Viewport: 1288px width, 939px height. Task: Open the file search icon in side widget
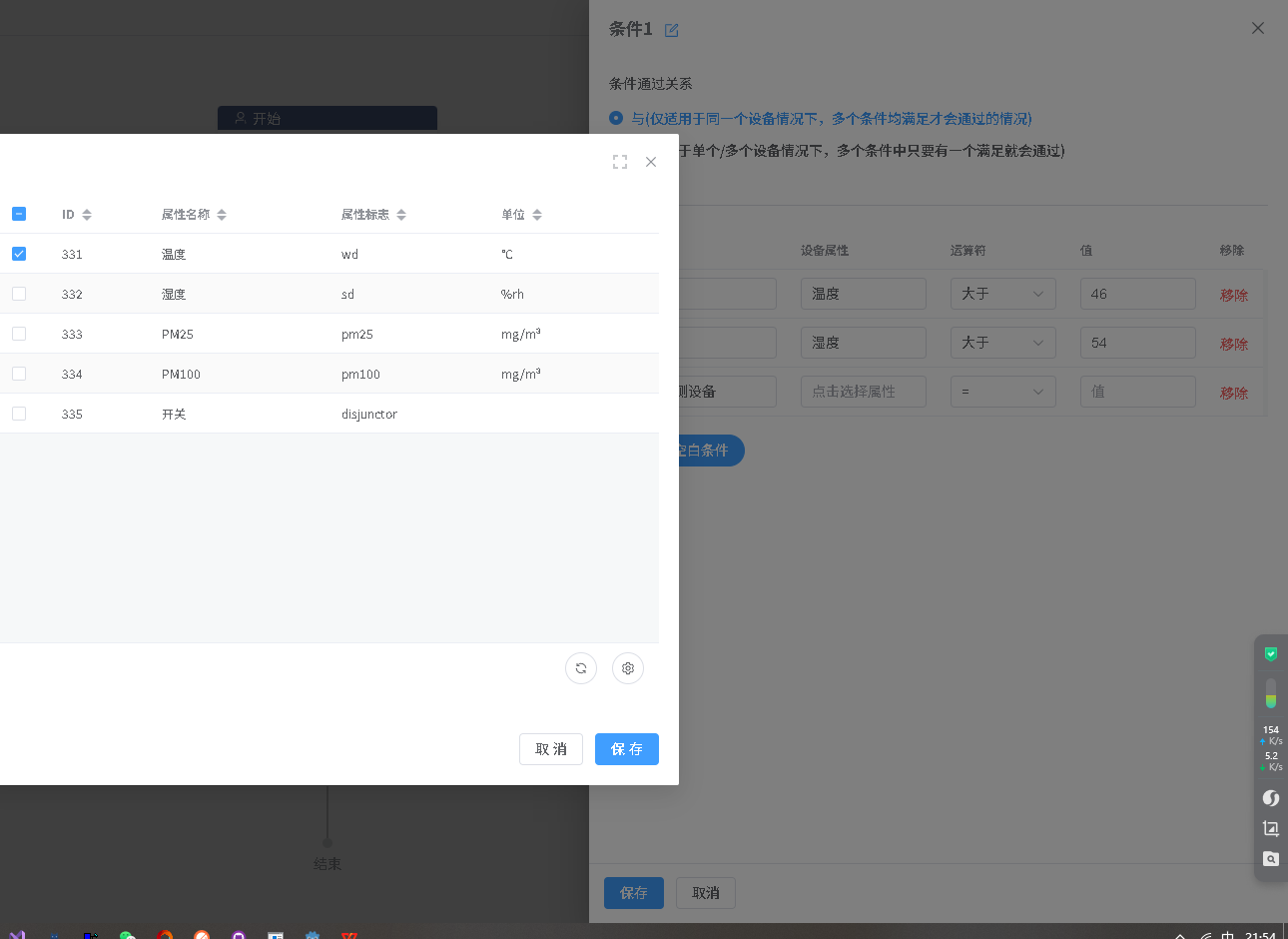tap(1271, 859)
